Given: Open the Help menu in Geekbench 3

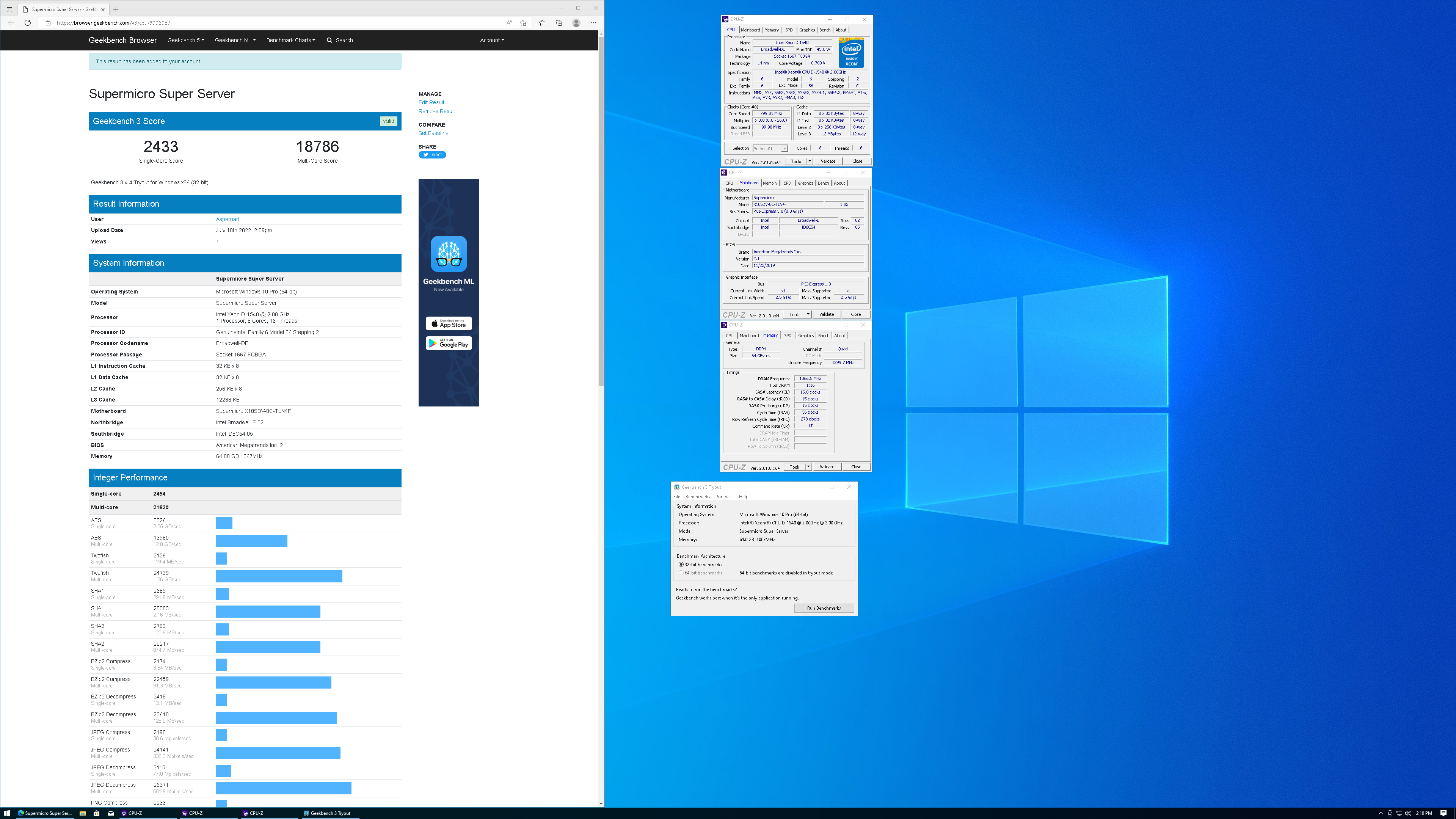Looking at the screenshot, I should [744, 497].
